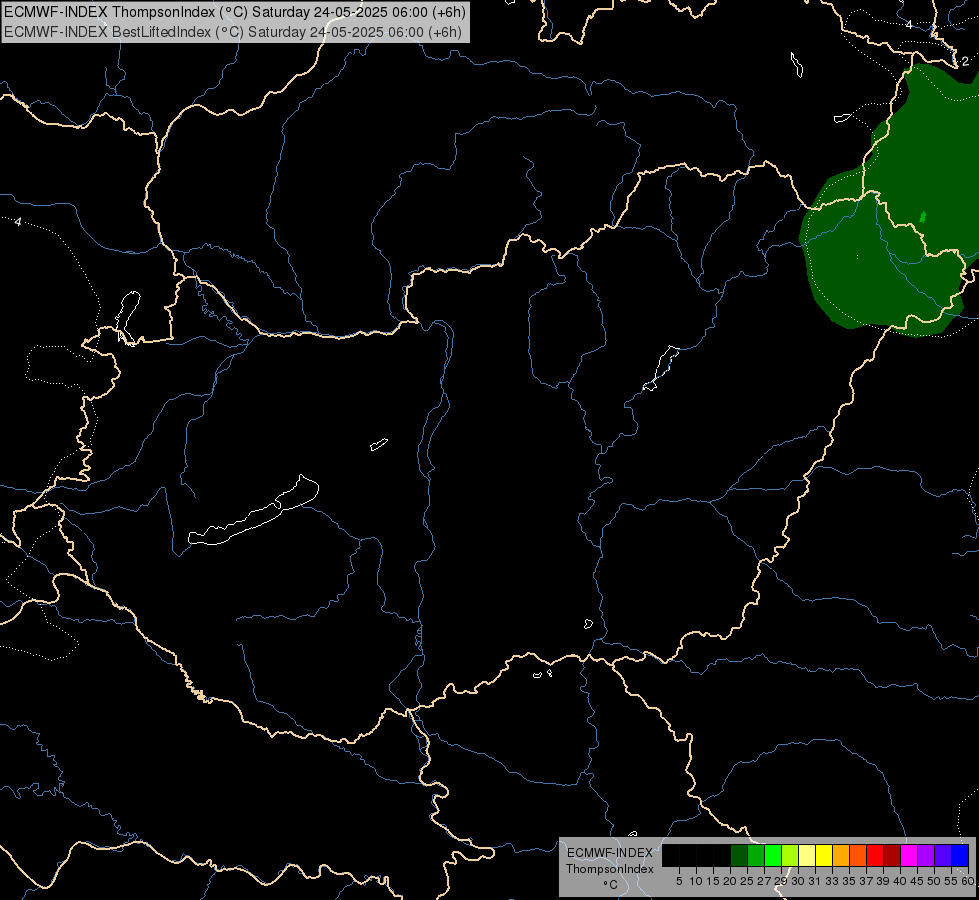
Task: Click the medium green 25–27 legend swatch
Action: tap(756, 855)
